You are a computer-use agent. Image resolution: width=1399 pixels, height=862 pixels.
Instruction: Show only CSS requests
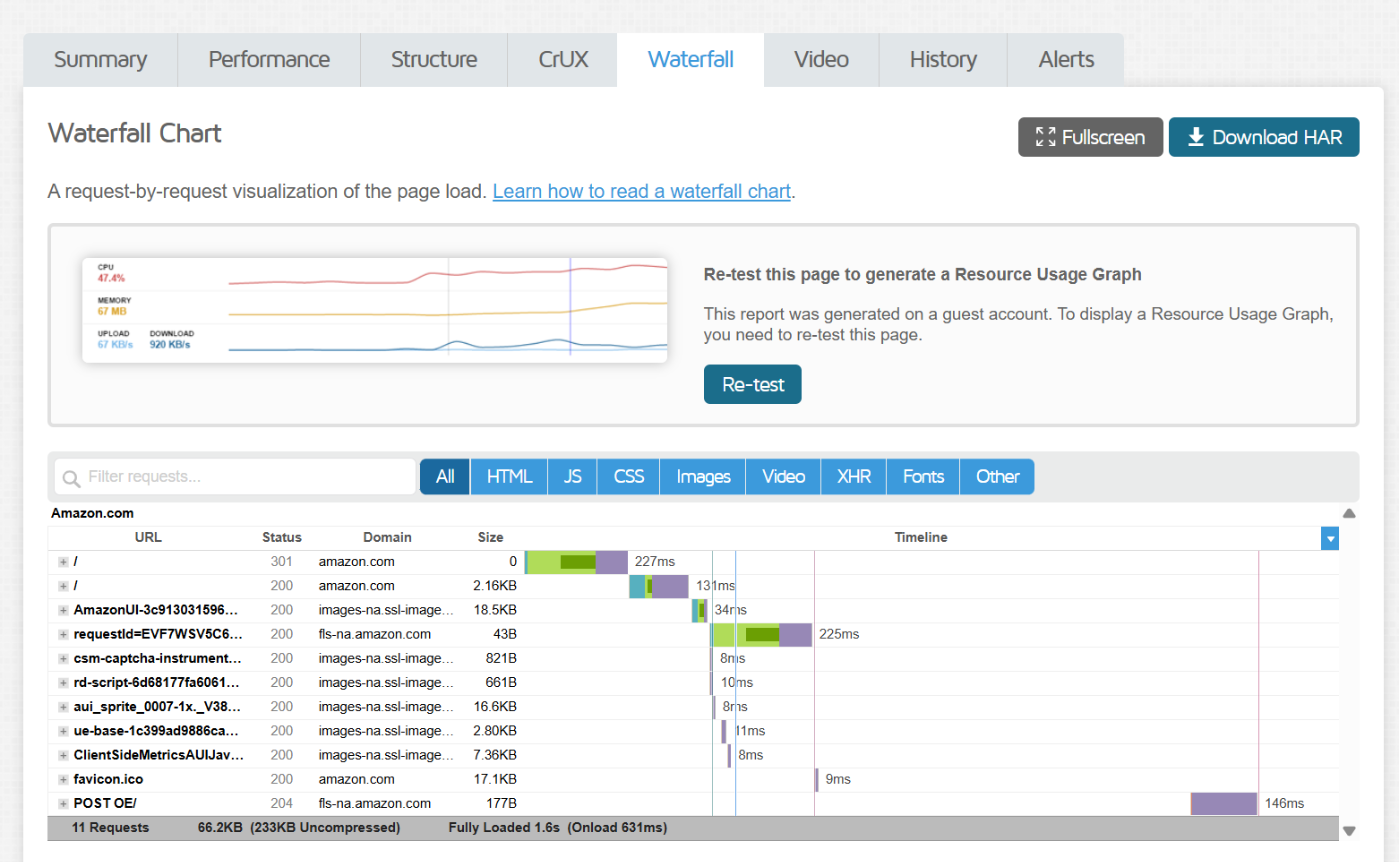point(628,477)
